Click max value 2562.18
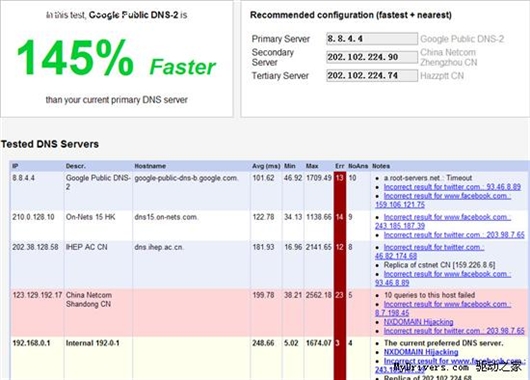 click(x=319, y=295)
